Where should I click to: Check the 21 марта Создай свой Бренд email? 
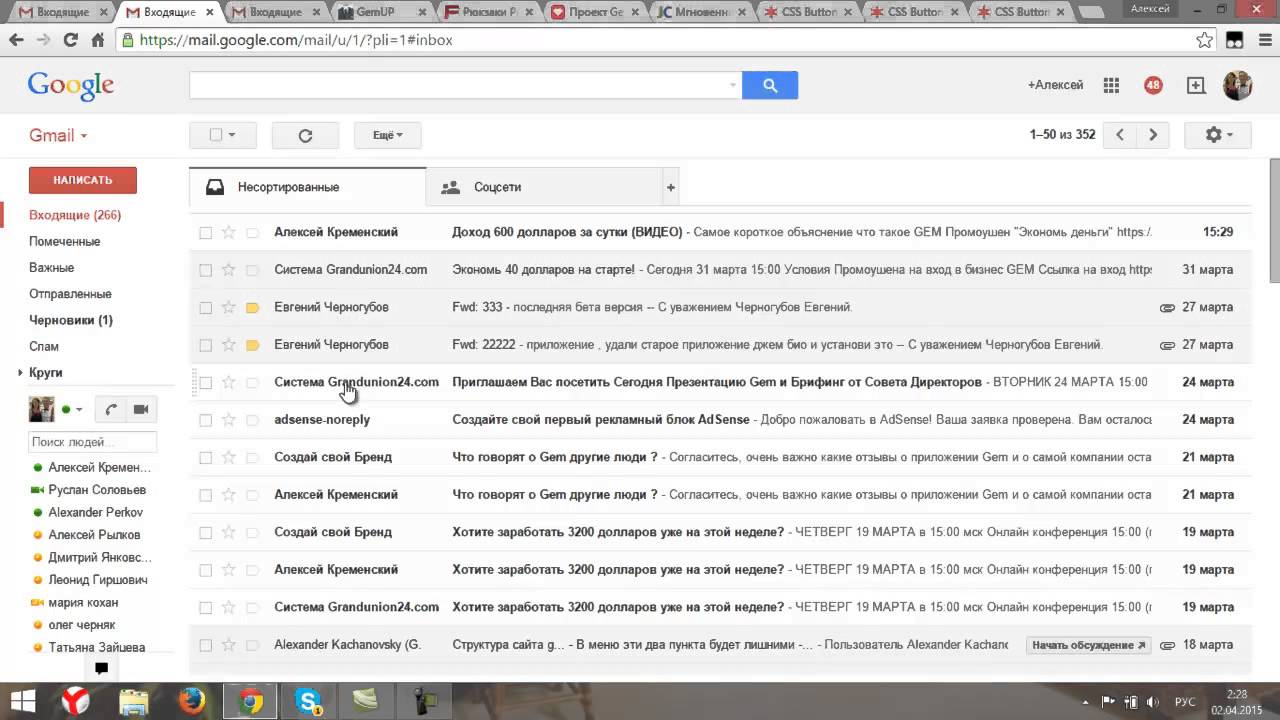click(205, 457)
